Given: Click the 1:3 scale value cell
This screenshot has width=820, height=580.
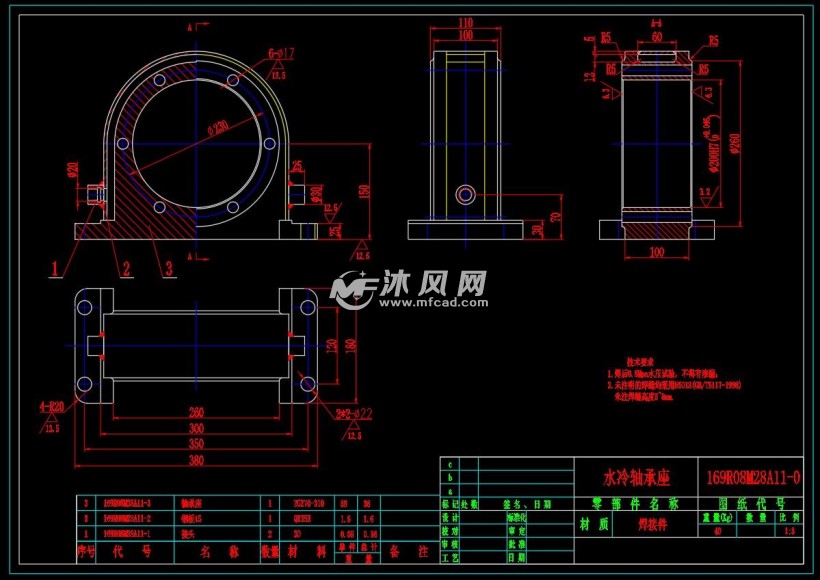Looking at the screenshot, I should coord(789,529).
